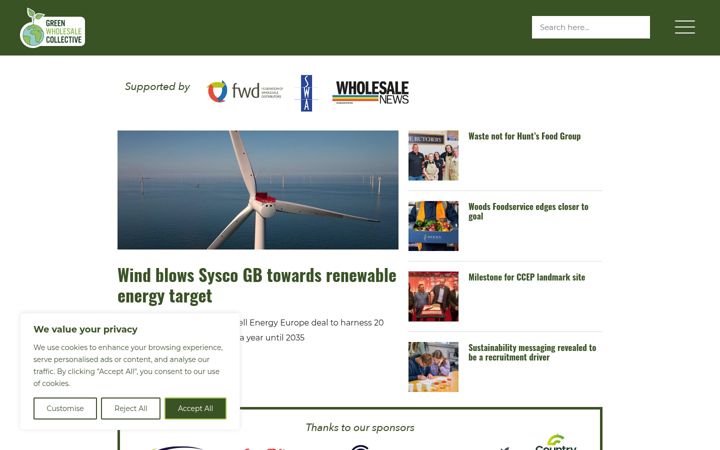The width and height of the screenshot is (720, 450).
Task: Open the Green Wholesale Collective logo home link
Action: click(52, 28)
